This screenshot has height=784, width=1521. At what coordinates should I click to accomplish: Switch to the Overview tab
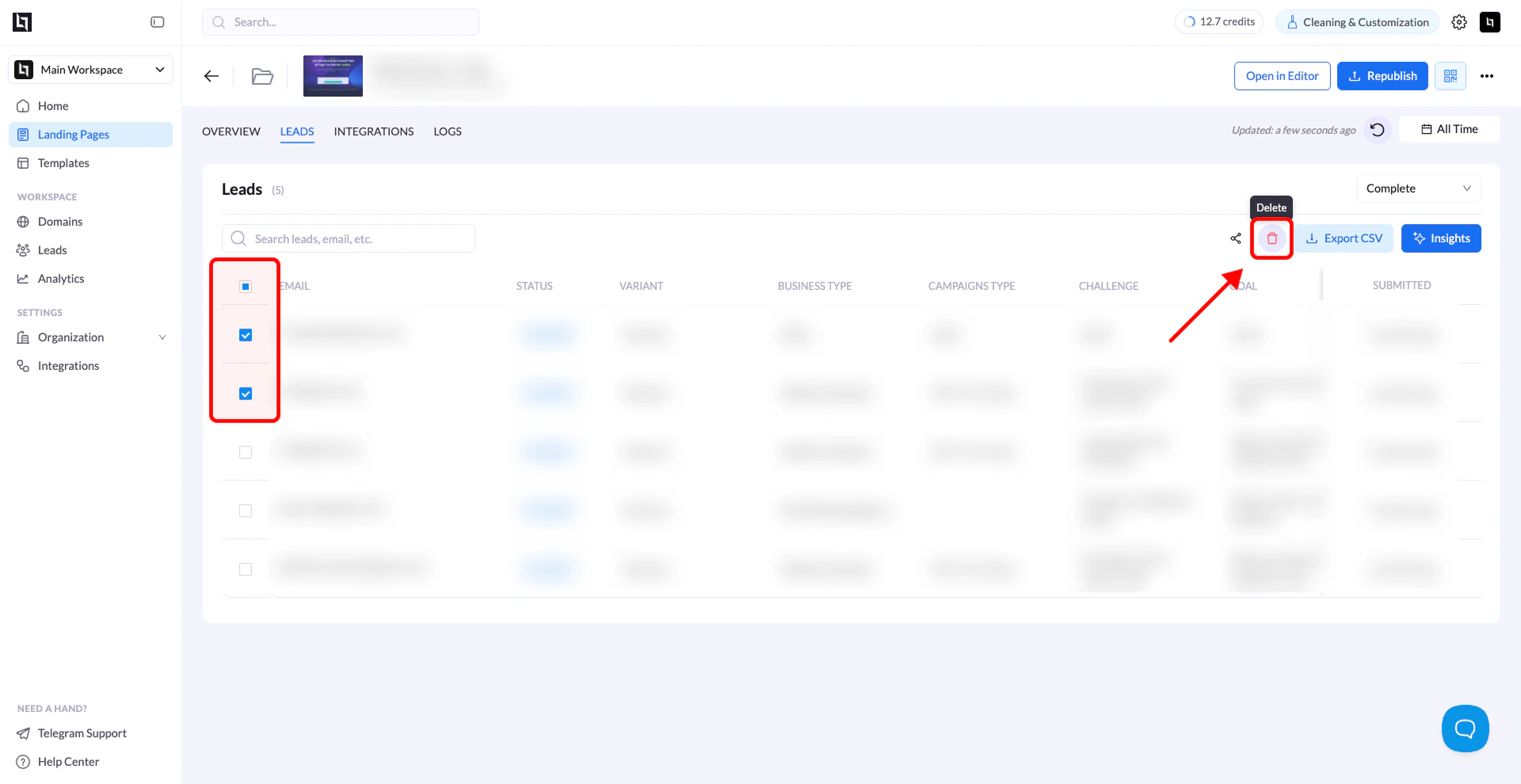(231, 131)
